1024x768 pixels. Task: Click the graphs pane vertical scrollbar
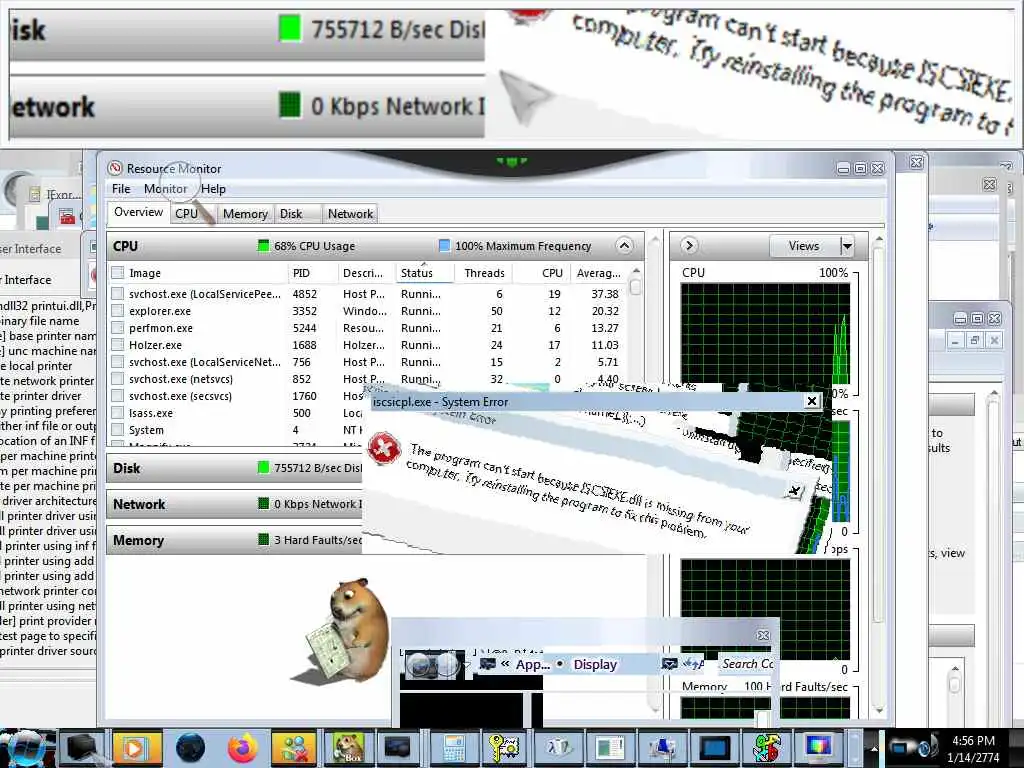pos(878,477)
